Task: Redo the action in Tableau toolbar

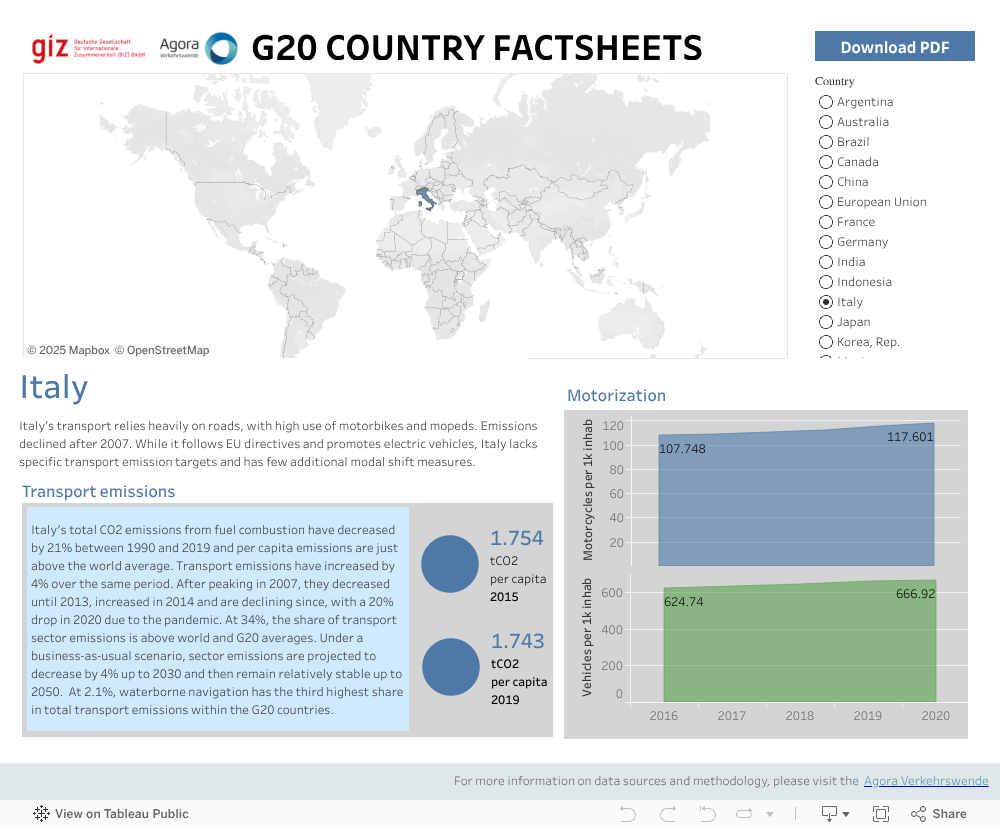Action: pyautogui.click(x=668, y=814)
